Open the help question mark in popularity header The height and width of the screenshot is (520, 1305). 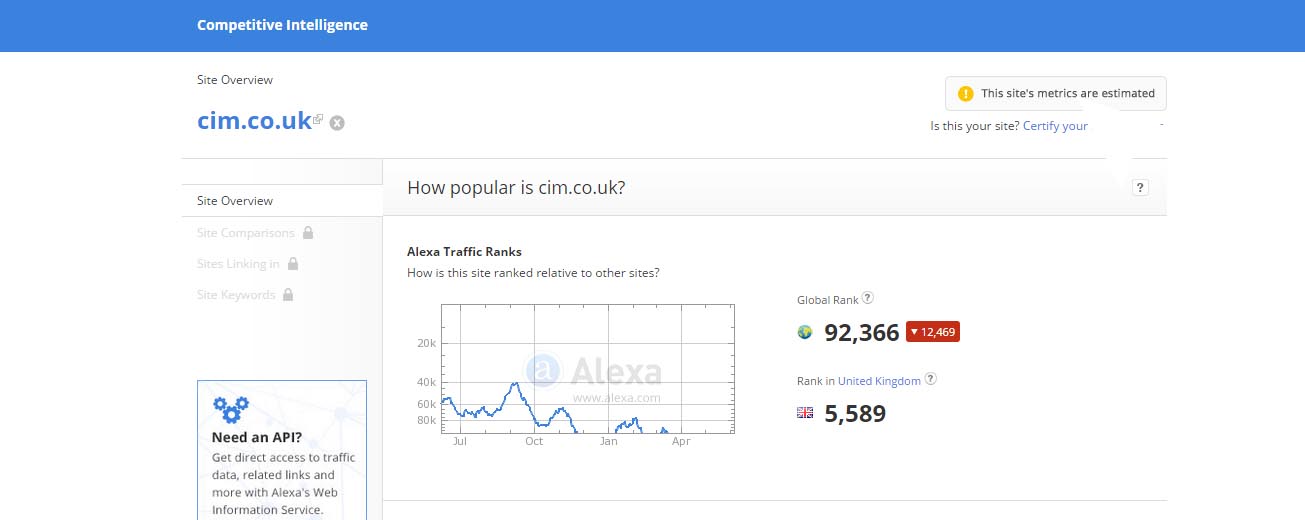(1140, 187)
